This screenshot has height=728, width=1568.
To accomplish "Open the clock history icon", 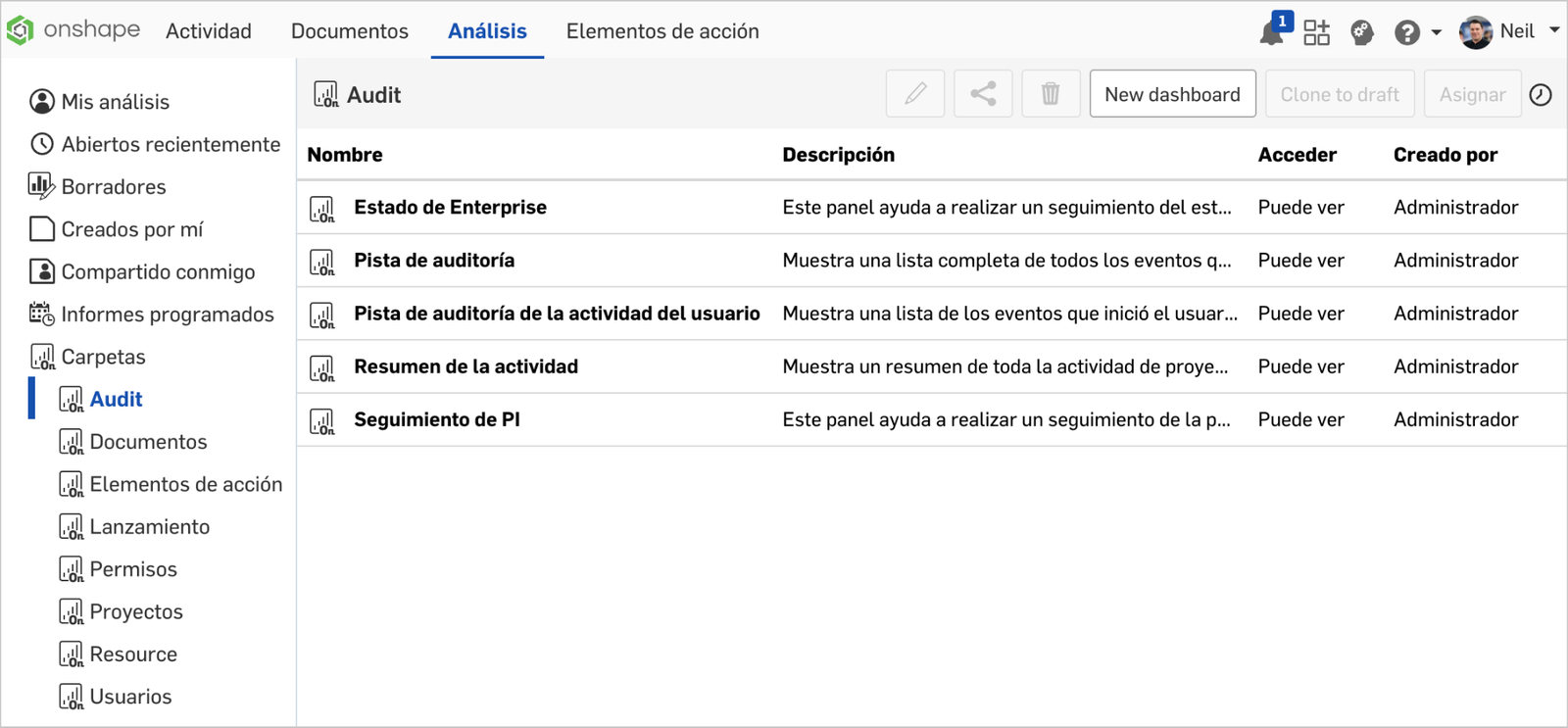I will click(1541, 95).
